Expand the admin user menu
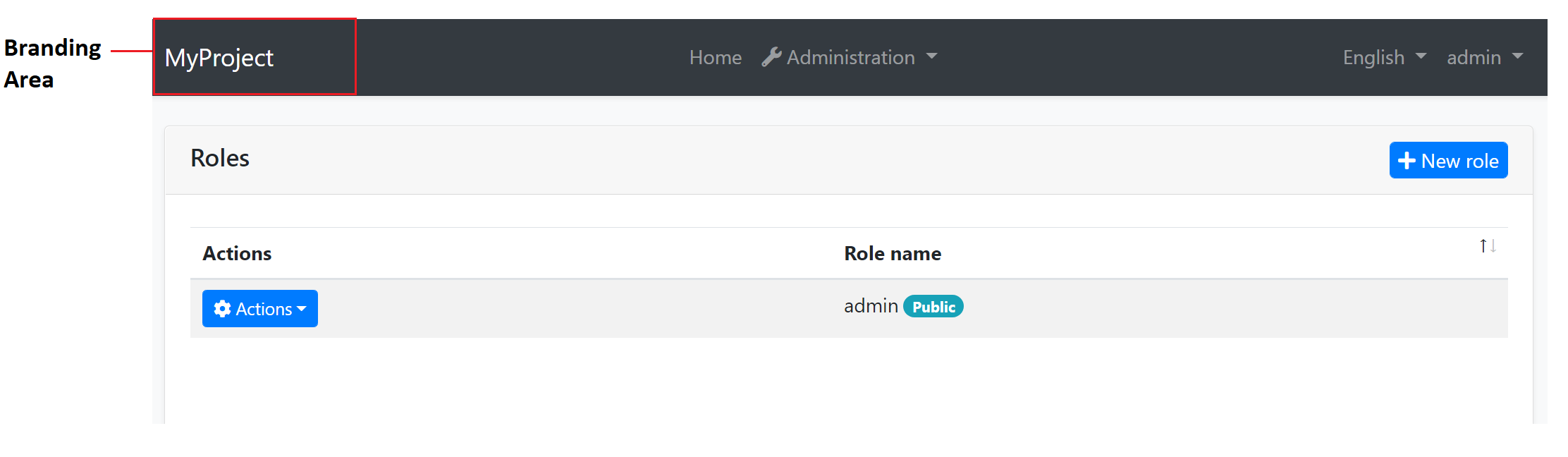 coord(1485,57)
